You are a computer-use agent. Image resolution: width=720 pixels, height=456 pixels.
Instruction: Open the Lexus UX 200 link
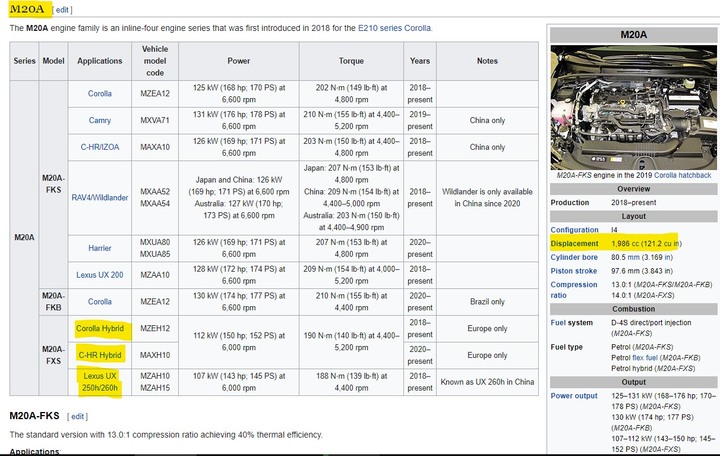[x=100, y=275]
